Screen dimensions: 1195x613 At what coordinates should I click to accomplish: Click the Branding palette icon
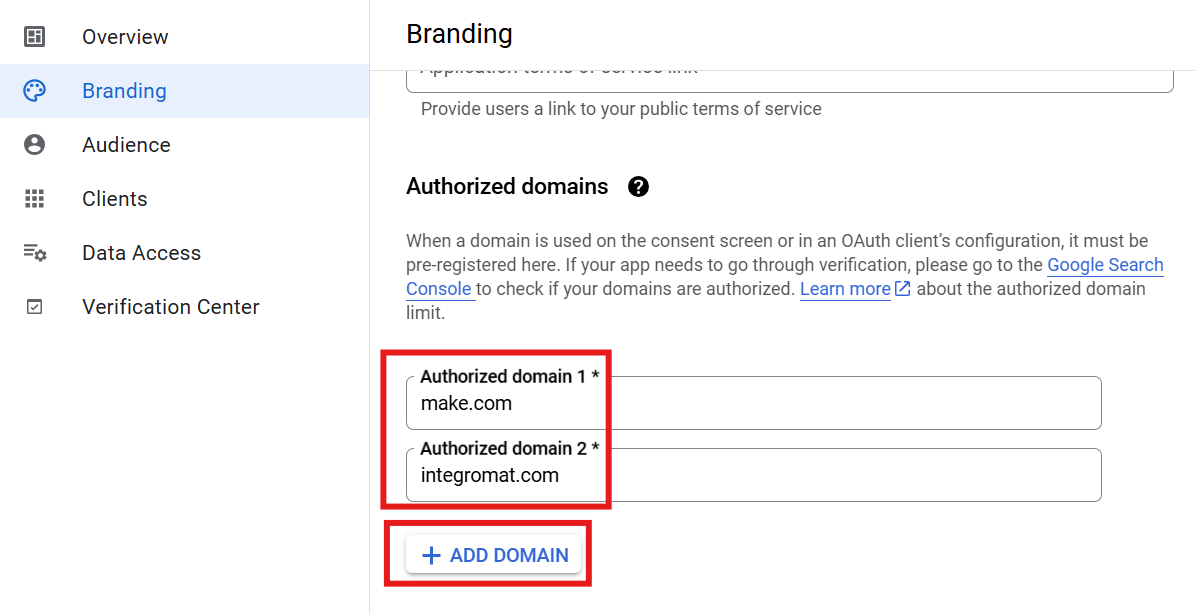pyautogui.click(x=35, y=91)
